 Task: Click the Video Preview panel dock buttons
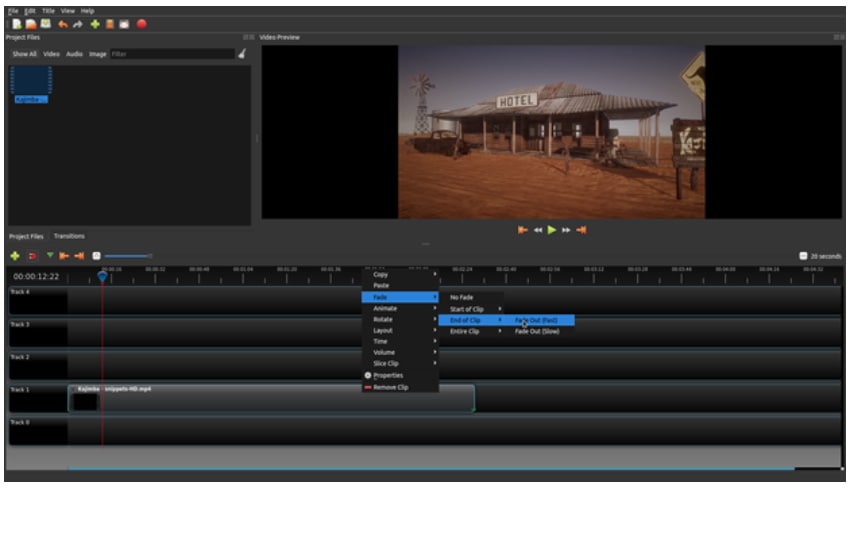[x=839, y=37]
